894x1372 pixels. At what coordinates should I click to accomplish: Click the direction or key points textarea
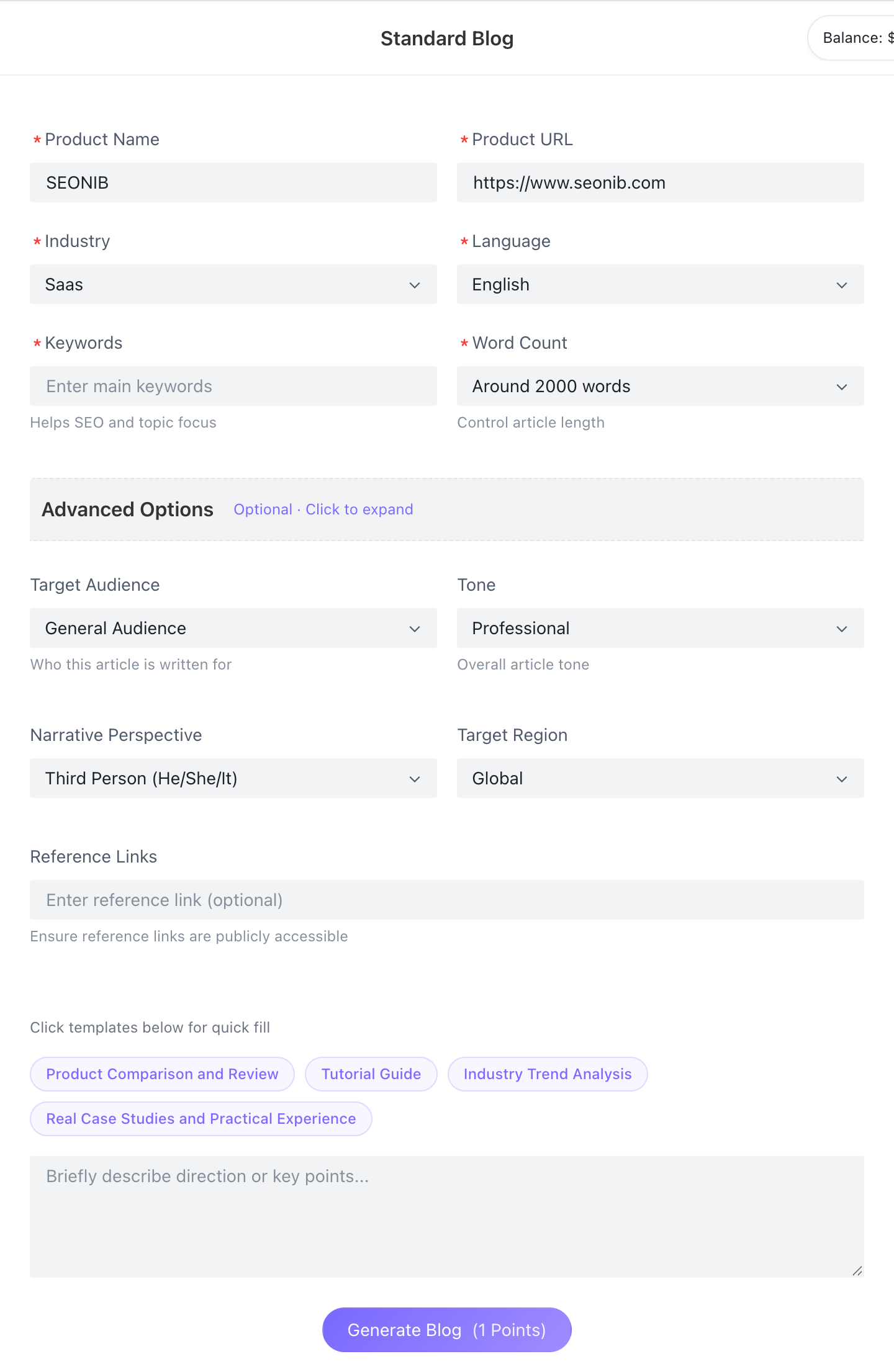coord(446,1216)
